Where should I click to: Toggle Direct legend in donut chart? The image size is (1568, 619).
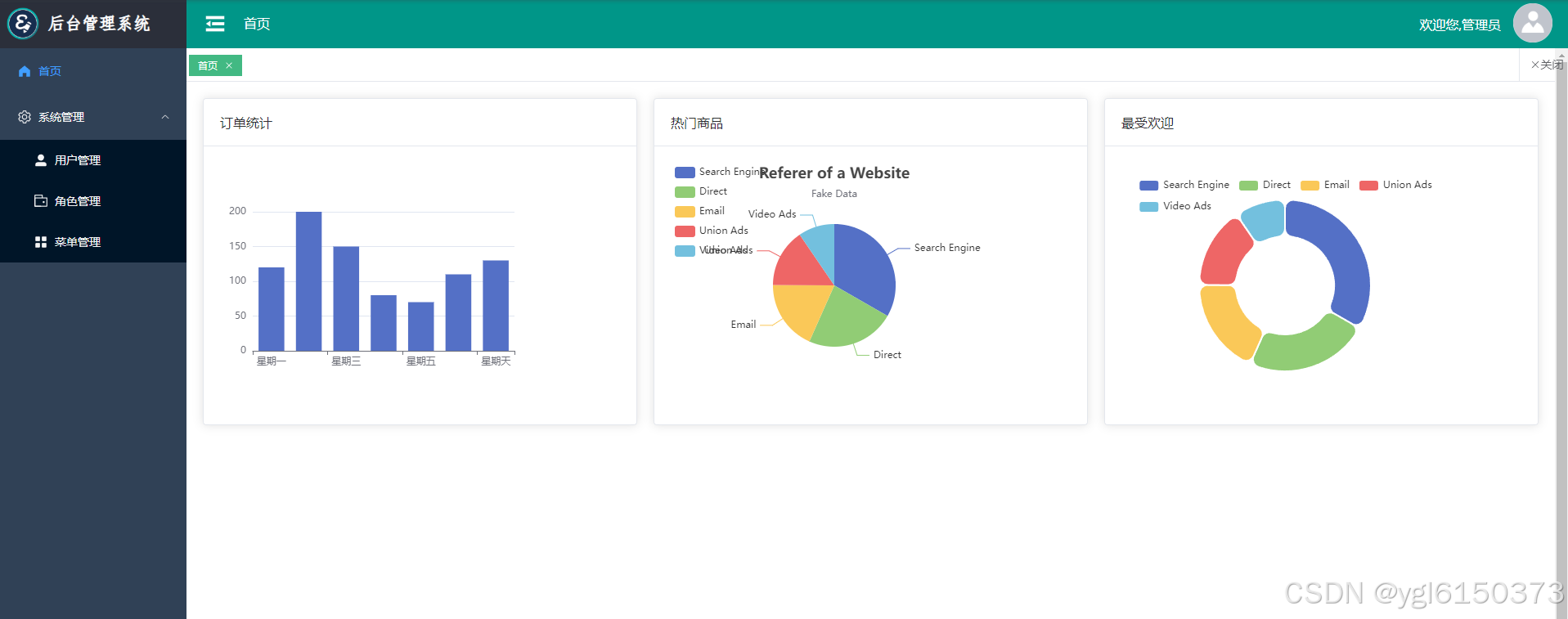pyautogui.click(x=1265, y=185)
